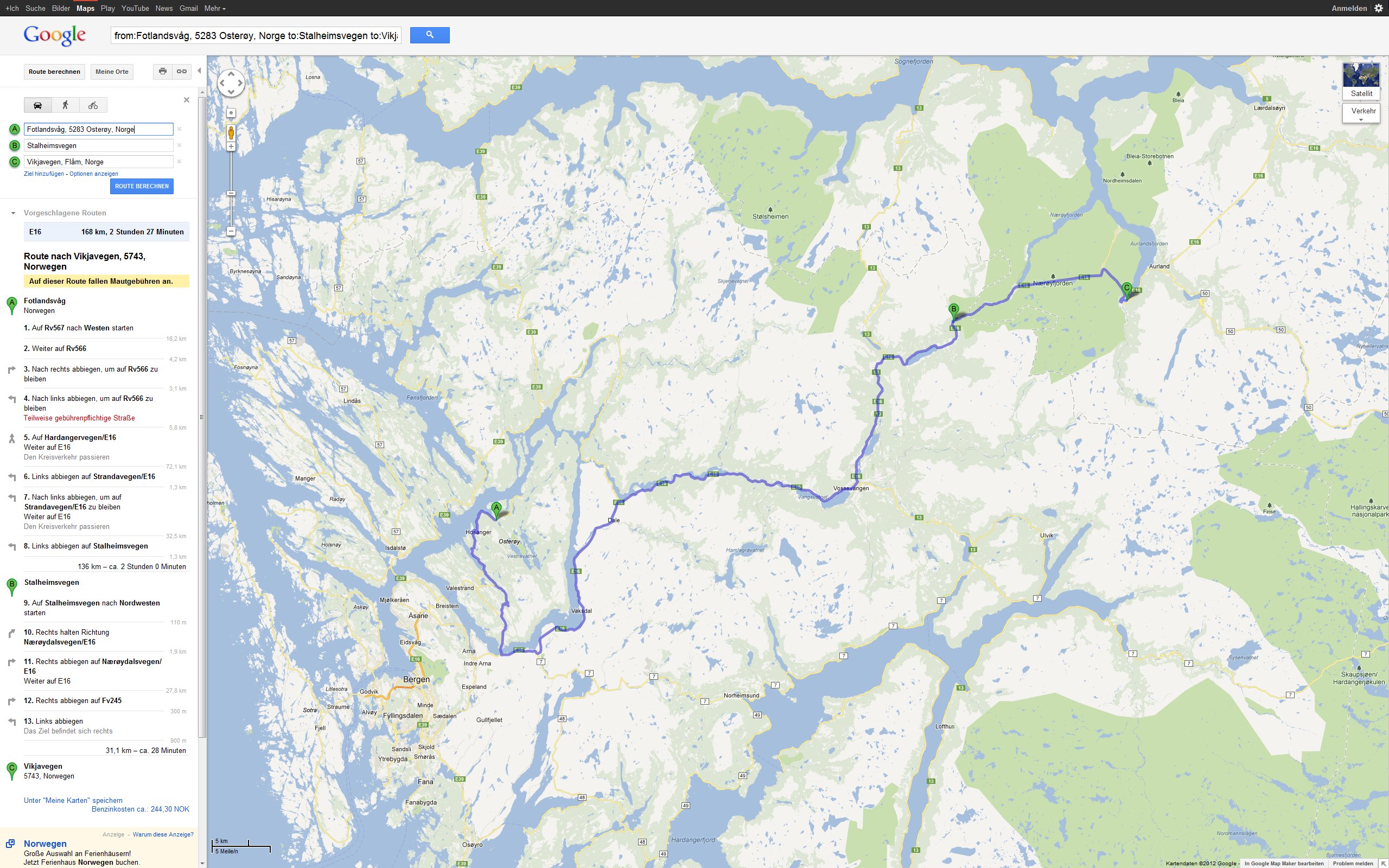This screenshot has height=868, width=1389.
Task: Select the walking travel mode
Action: 66,105
